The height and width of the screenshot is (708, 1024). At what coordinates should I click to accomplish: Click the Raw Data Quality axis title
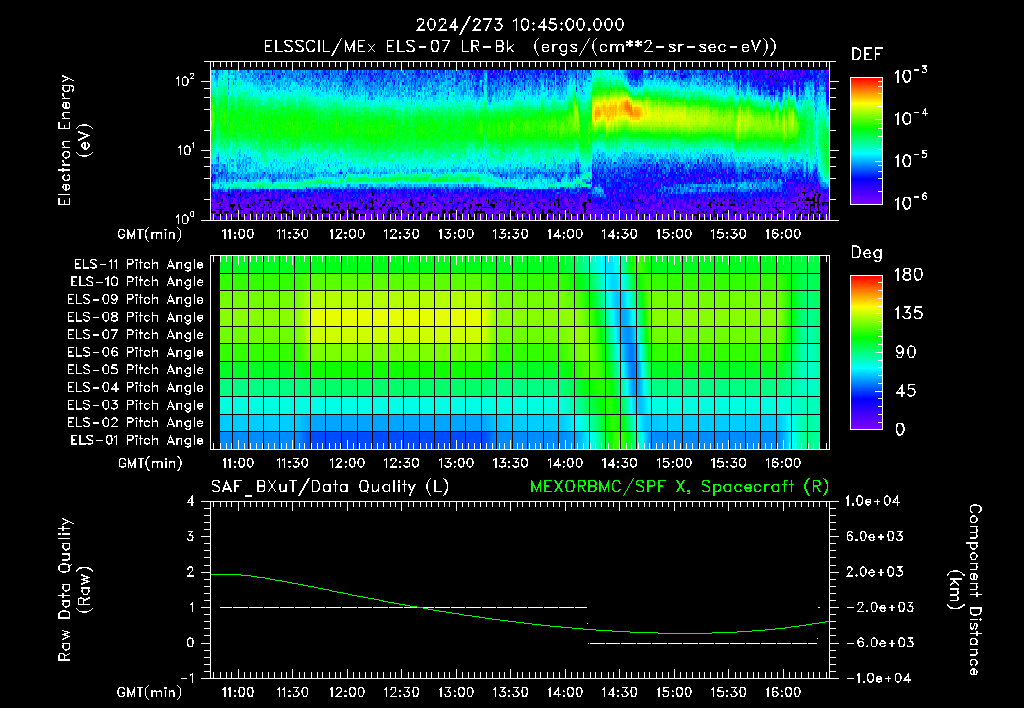coord(74,590)
